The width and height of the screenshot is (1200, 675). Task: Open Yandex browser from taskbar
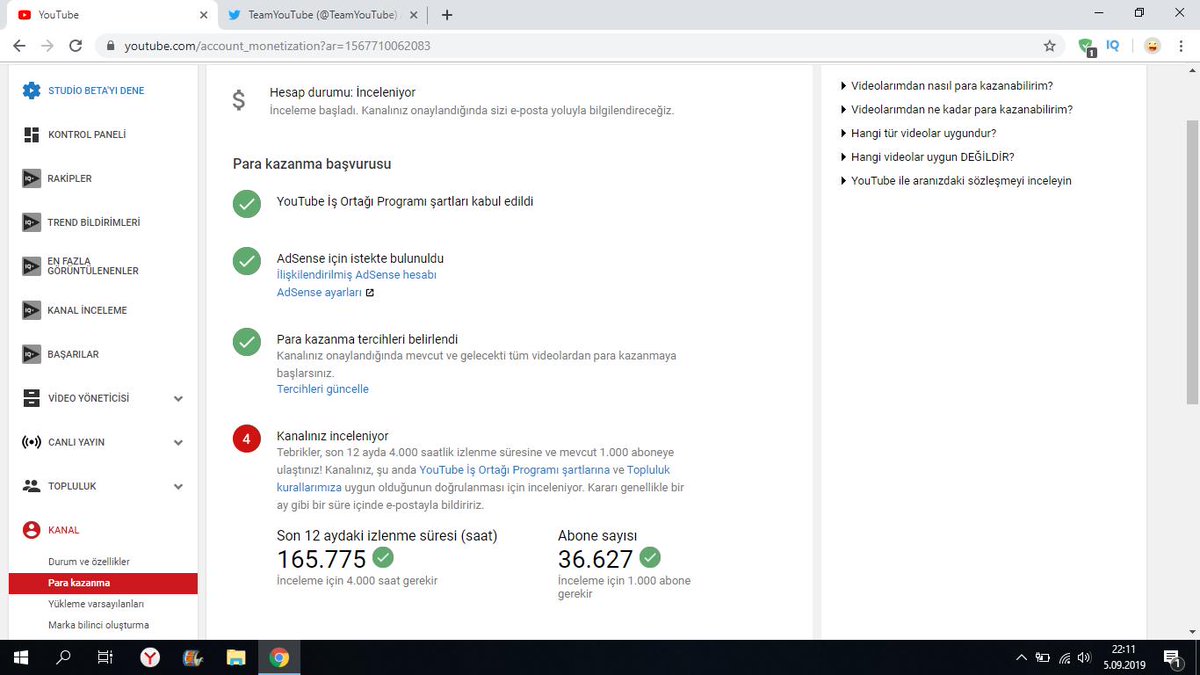tap(149, 657)
